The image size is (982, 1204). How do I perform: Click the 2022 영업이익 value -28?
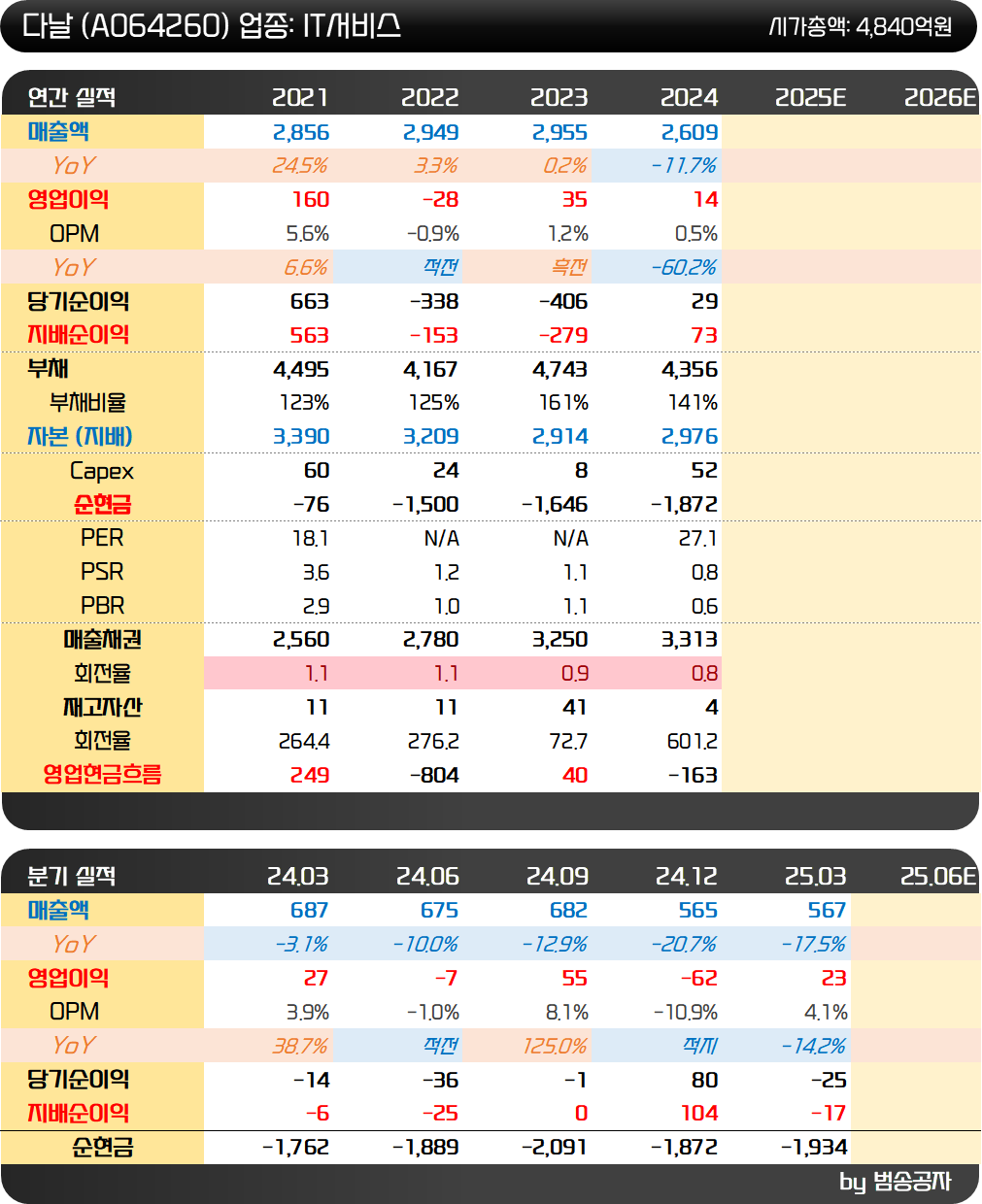(x=440, y=199)
